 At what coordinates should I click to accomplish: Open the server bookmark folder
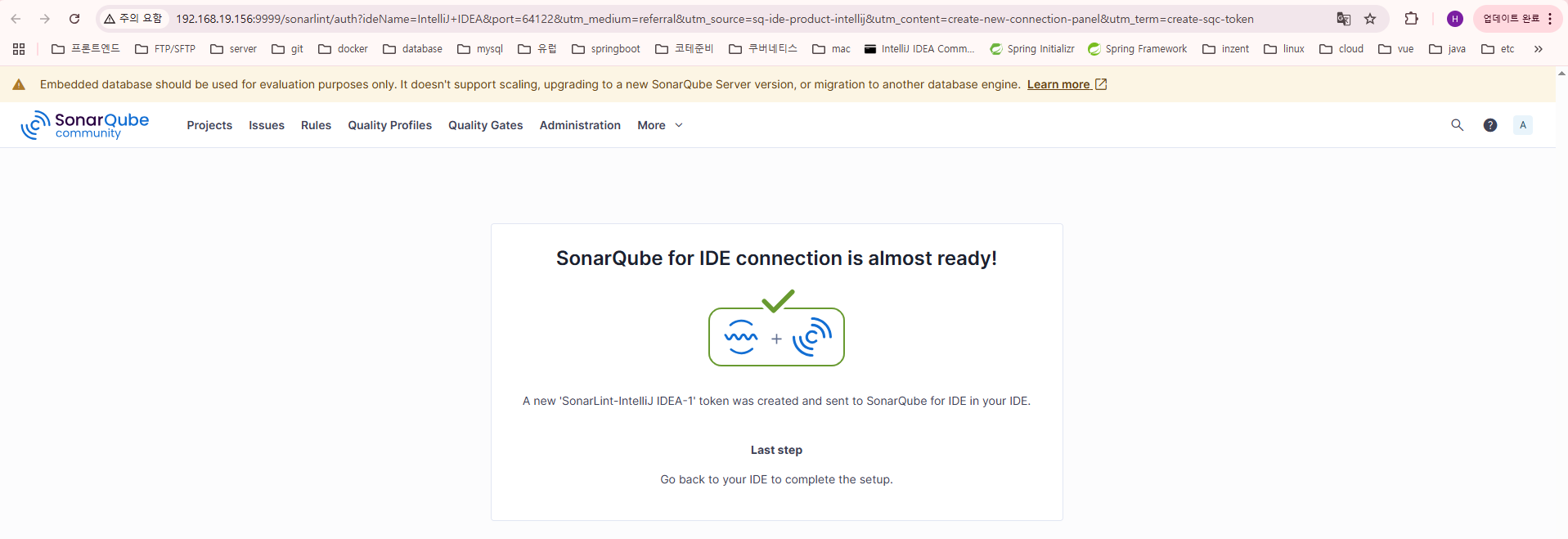(234, 49)
